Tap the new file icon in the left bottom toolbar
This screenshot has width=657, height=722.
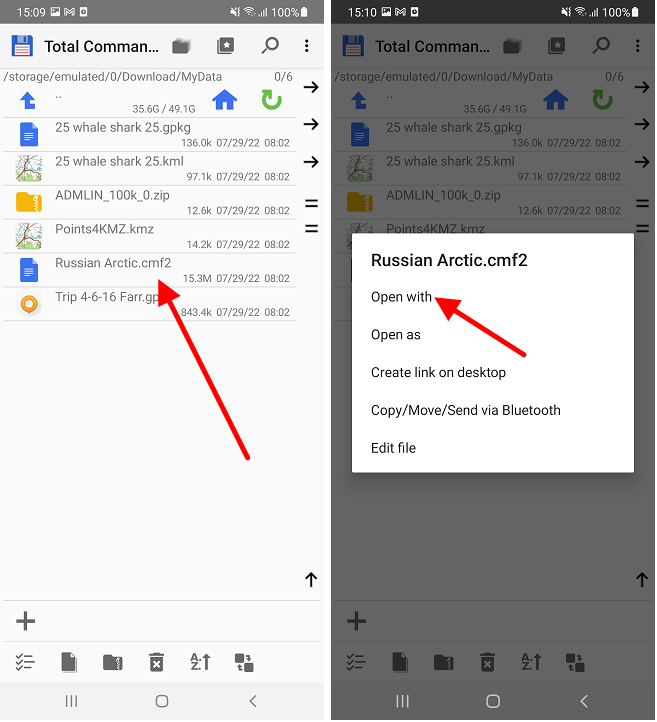(x=69, y=662)
